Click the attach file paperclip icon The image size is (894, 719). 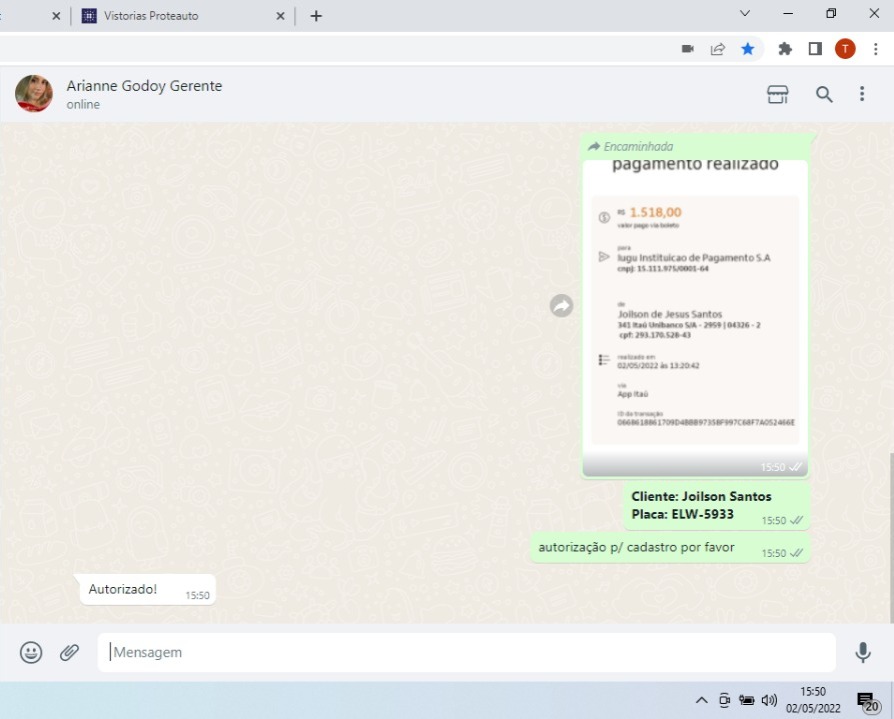pyautogui.click(x=69, y=652)
